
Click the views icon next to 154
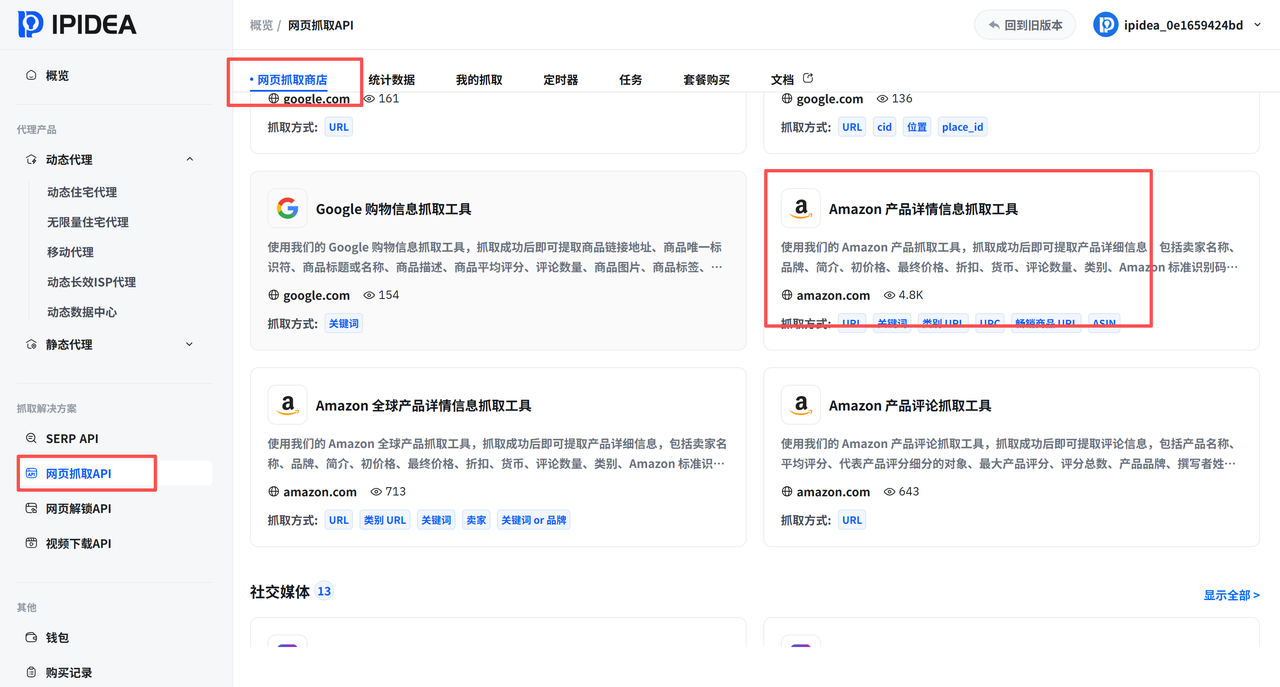pos(369,295)
